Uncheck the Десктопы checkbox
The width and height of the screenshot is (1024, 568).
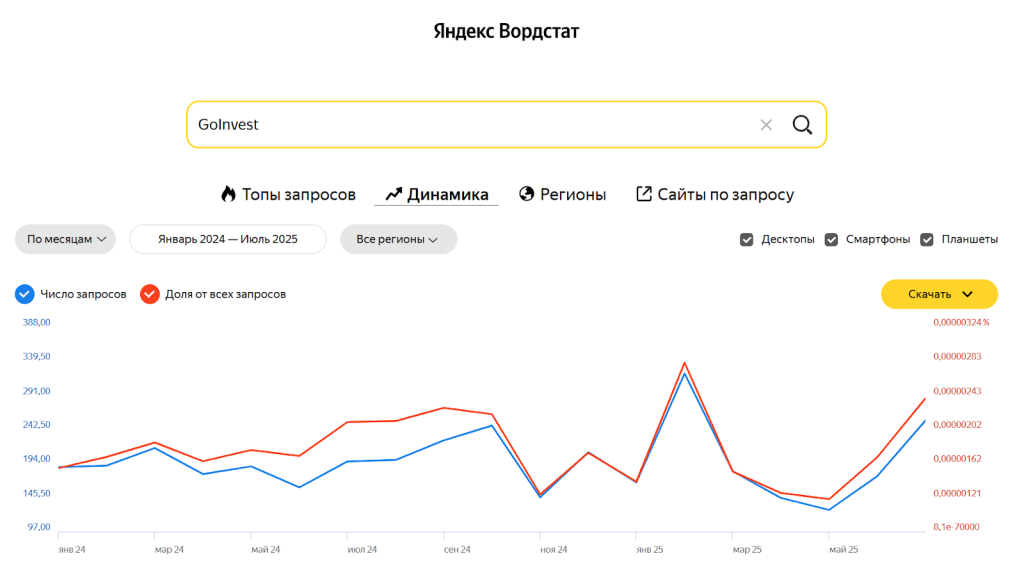click(x=746, y=240)
